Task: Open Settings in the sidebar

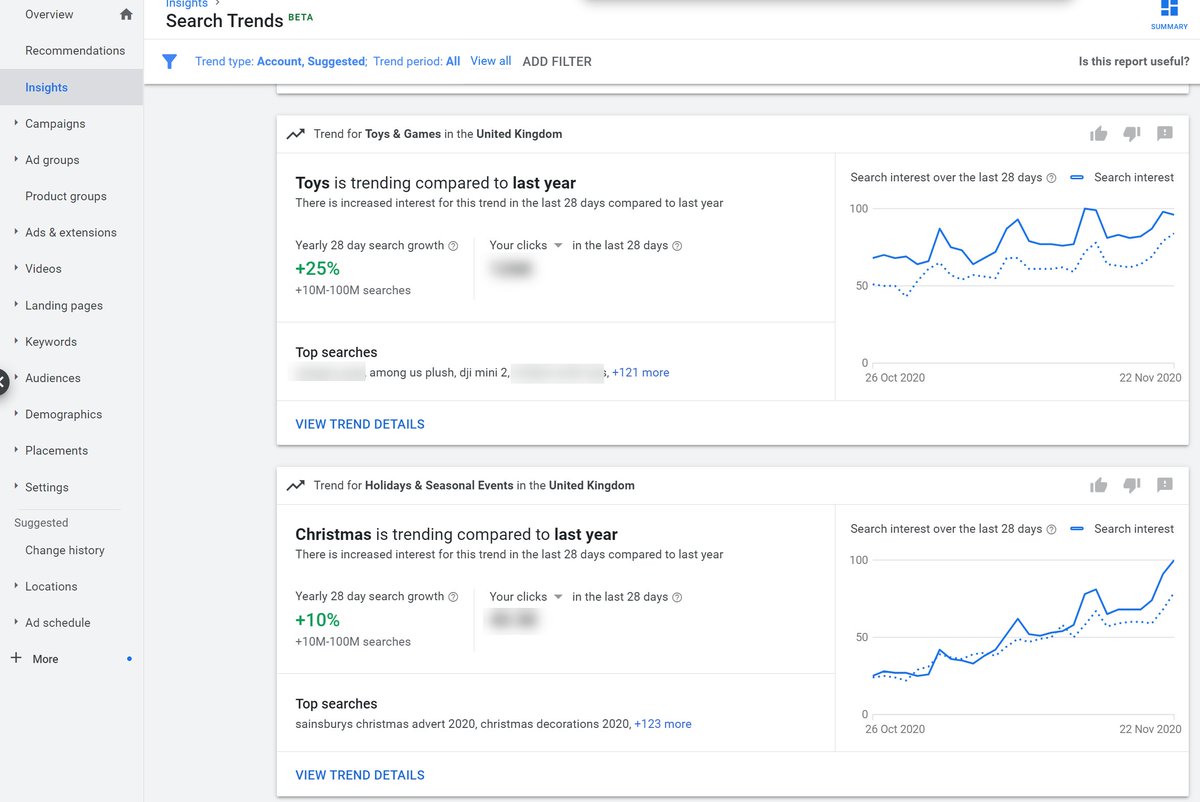Action: pos(47,487)
